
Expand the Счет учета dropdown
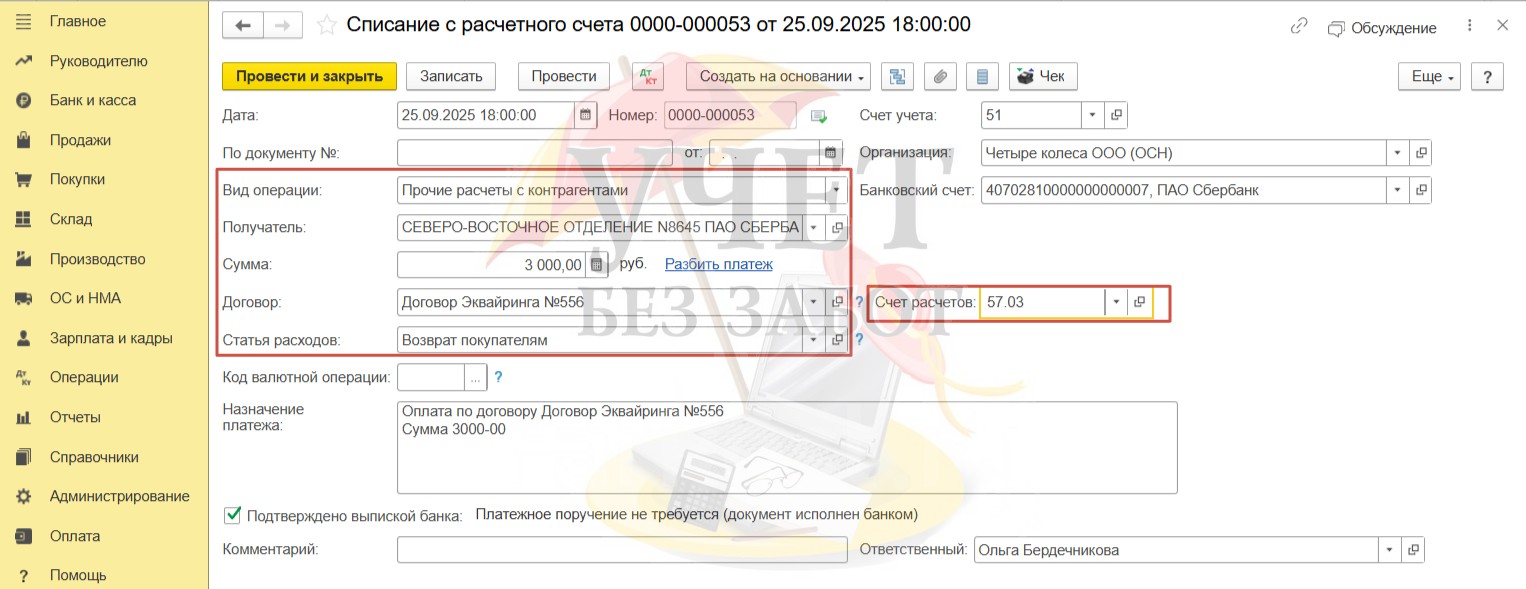click(1092, 115)
